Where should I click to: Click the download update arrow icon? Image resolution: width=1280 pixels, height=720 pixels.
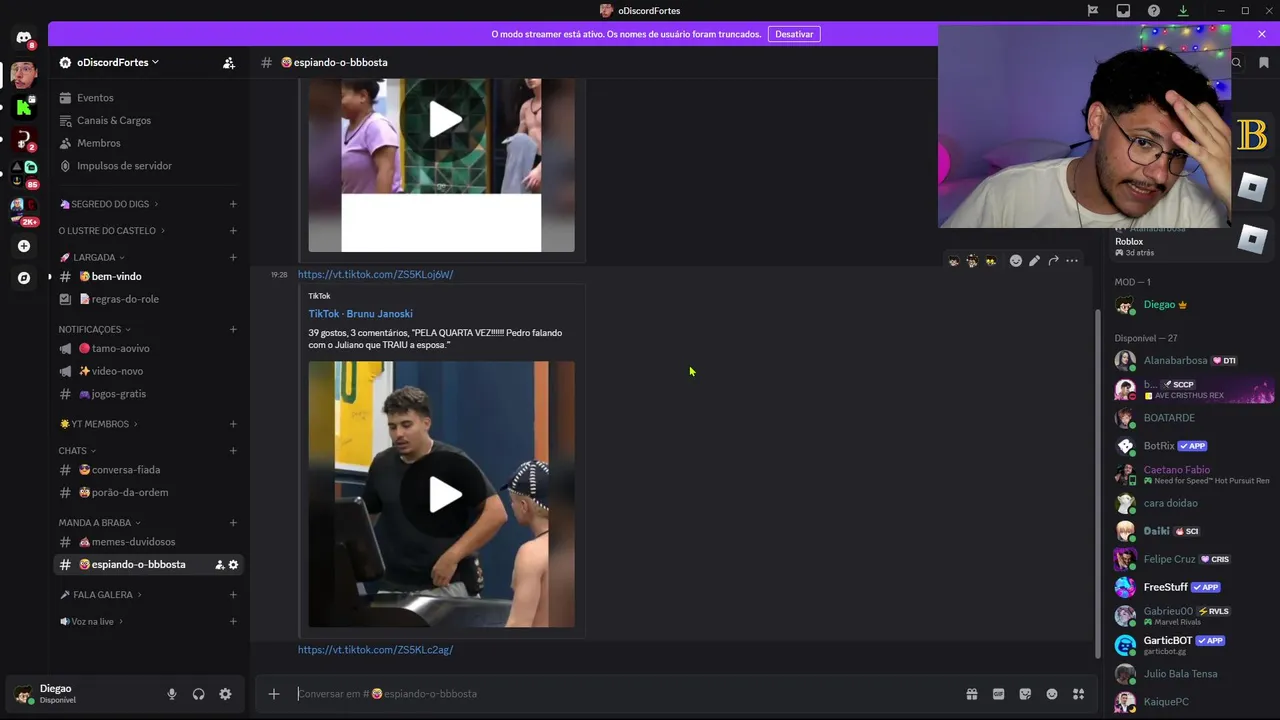tap(1183, 11)
